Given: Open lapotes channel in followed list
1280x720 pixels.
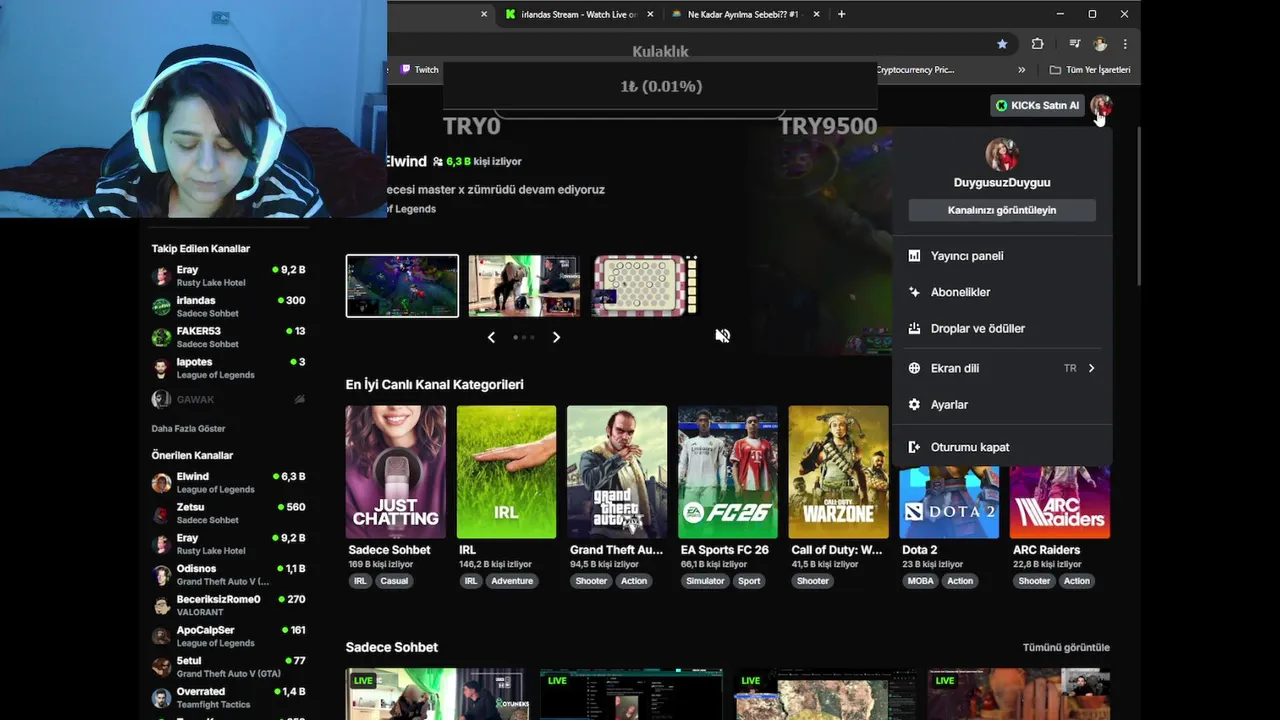Looking at the screenshot, I should tap(229, 368).
